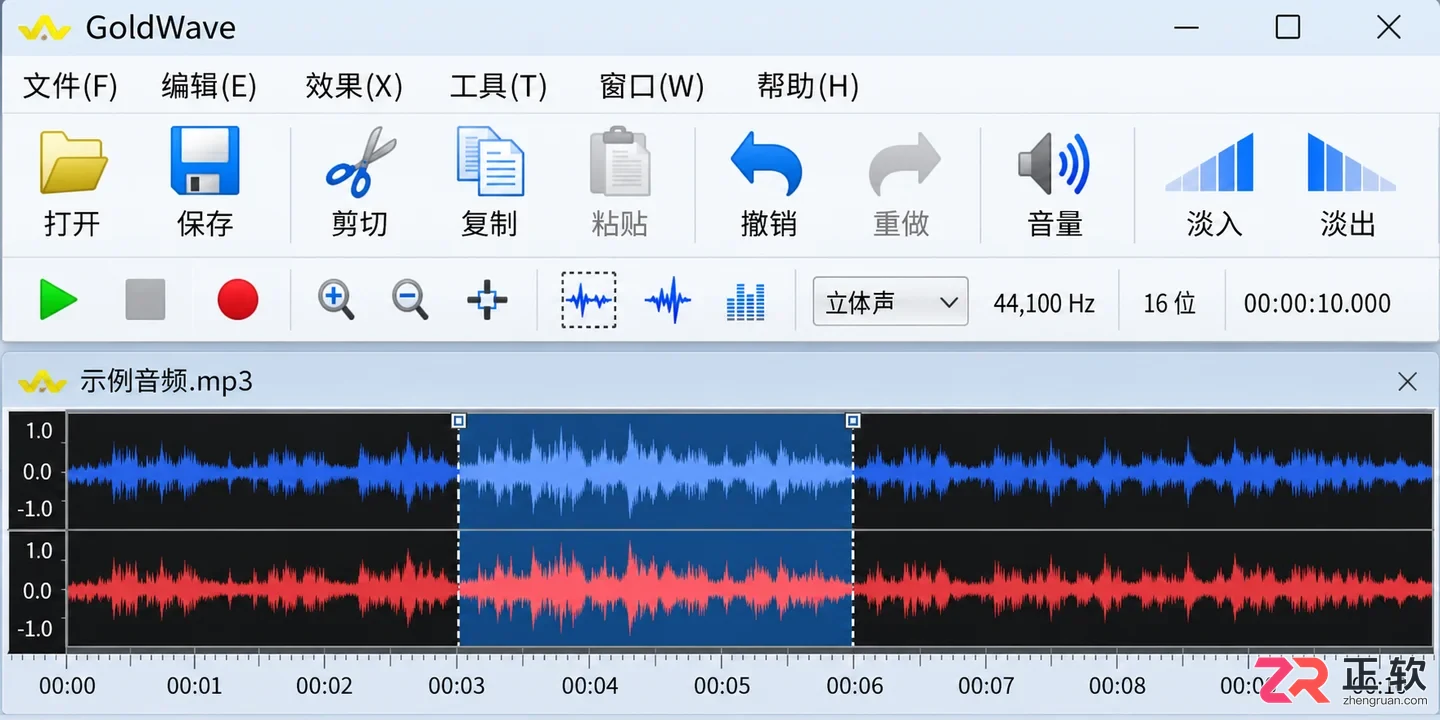This screenshot has width=1440, height=720.
Task: Open the 帮助(H) menu
Action: click(x=808, y=87)
